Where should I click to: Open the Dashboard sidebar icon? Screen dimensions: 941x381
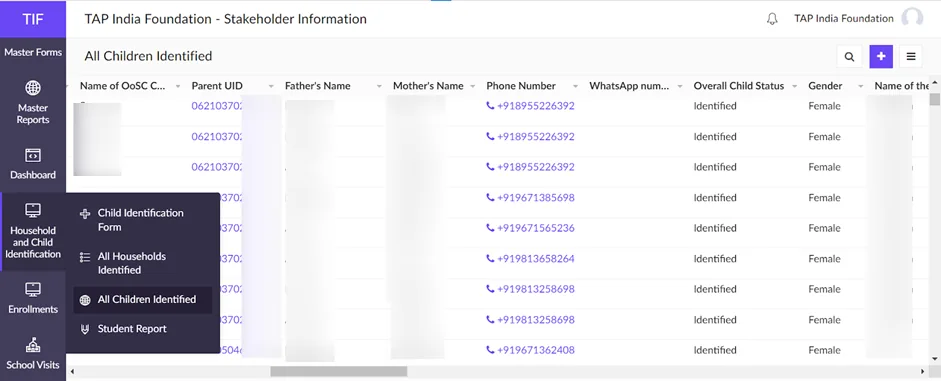coord(33,155)
